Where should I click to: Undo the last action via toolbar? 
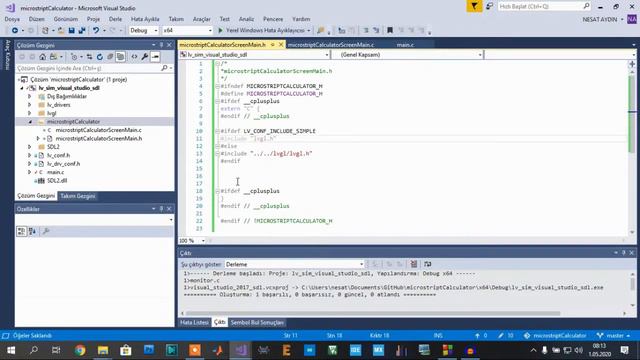pos(96,31)
